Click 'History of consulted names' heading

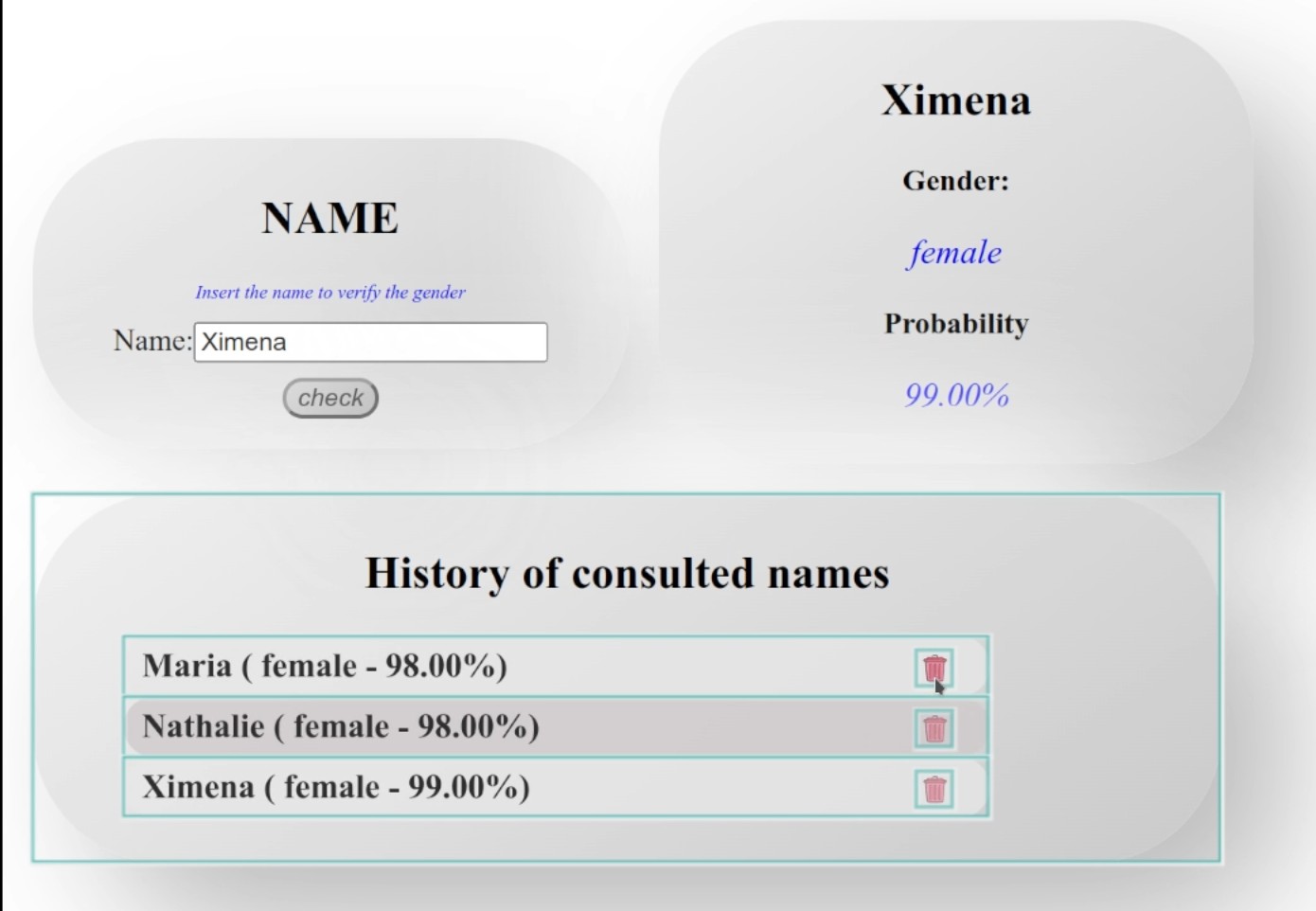tap(627, 573)
